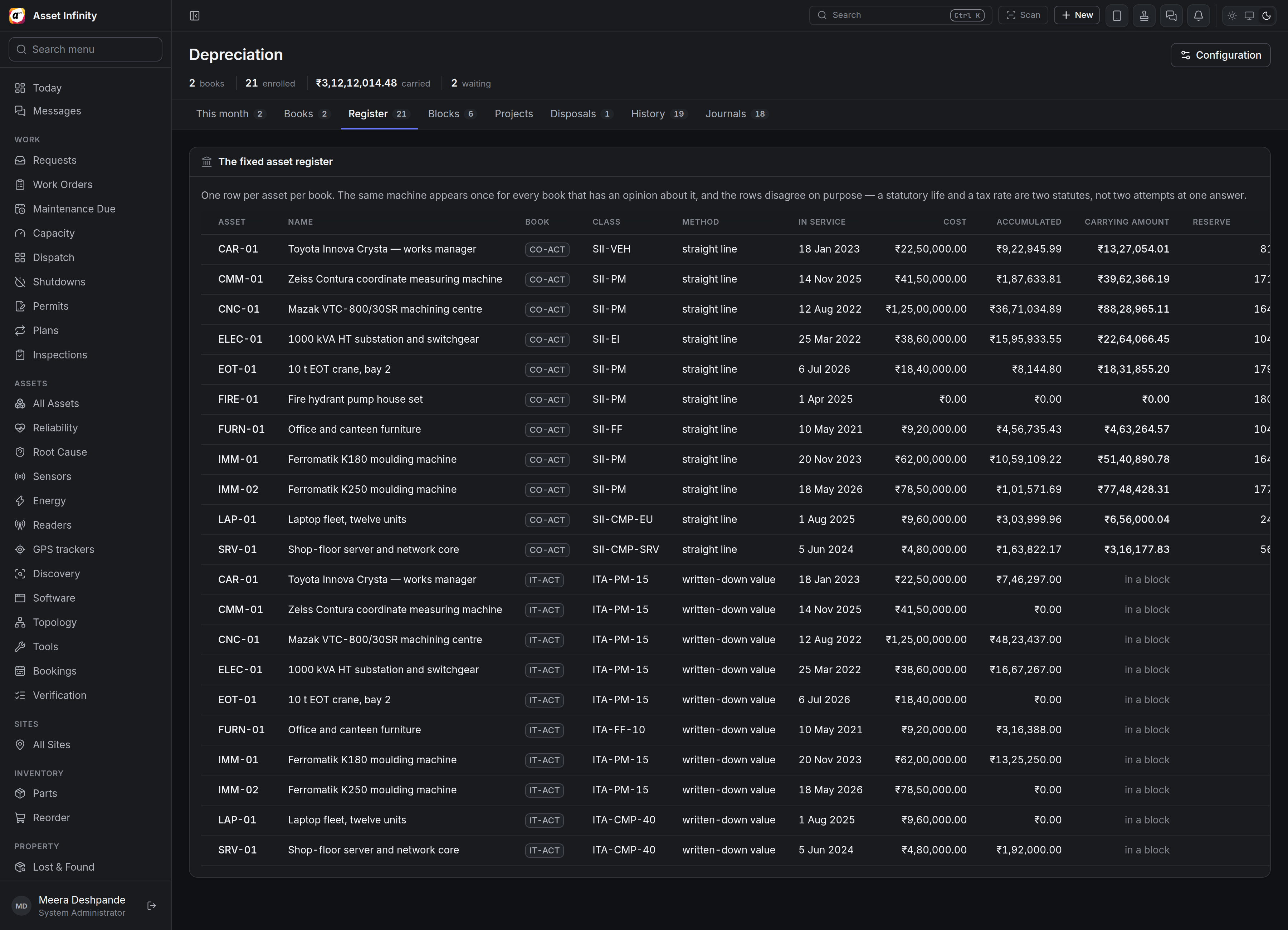
Task: Open the mobile device icon button
Action: click(1117, 15)
